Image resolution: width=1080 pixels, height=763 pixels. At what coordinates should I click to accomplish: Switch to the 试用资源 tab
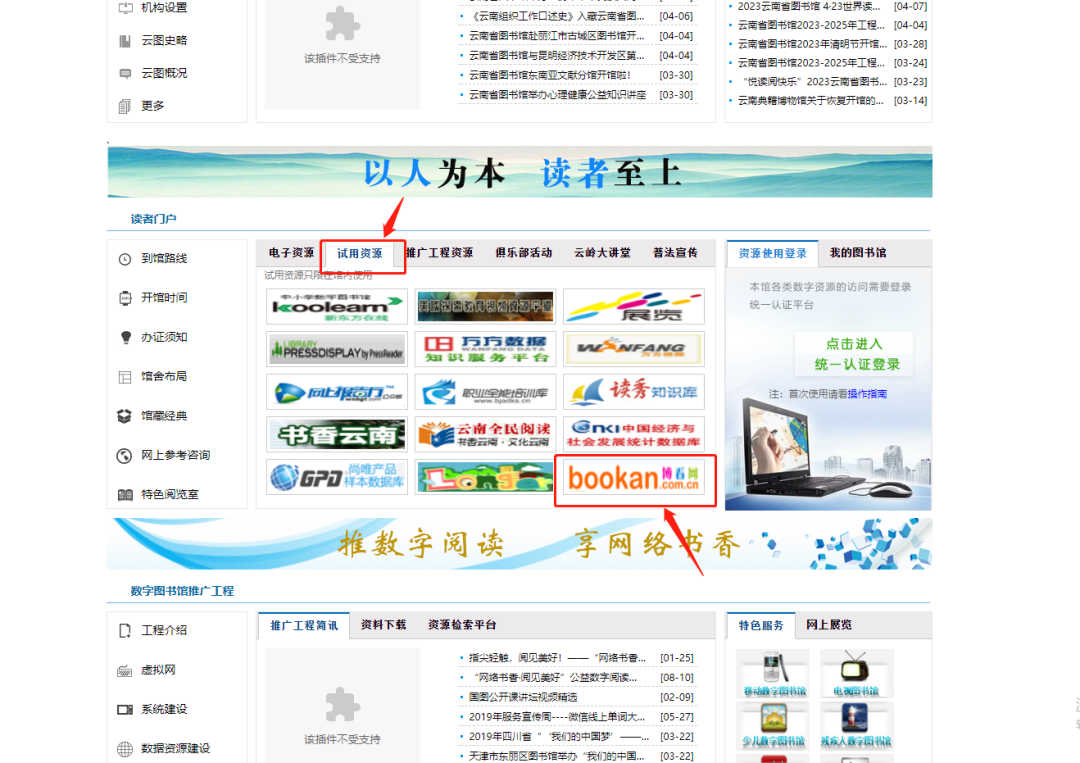click(360, 253)
